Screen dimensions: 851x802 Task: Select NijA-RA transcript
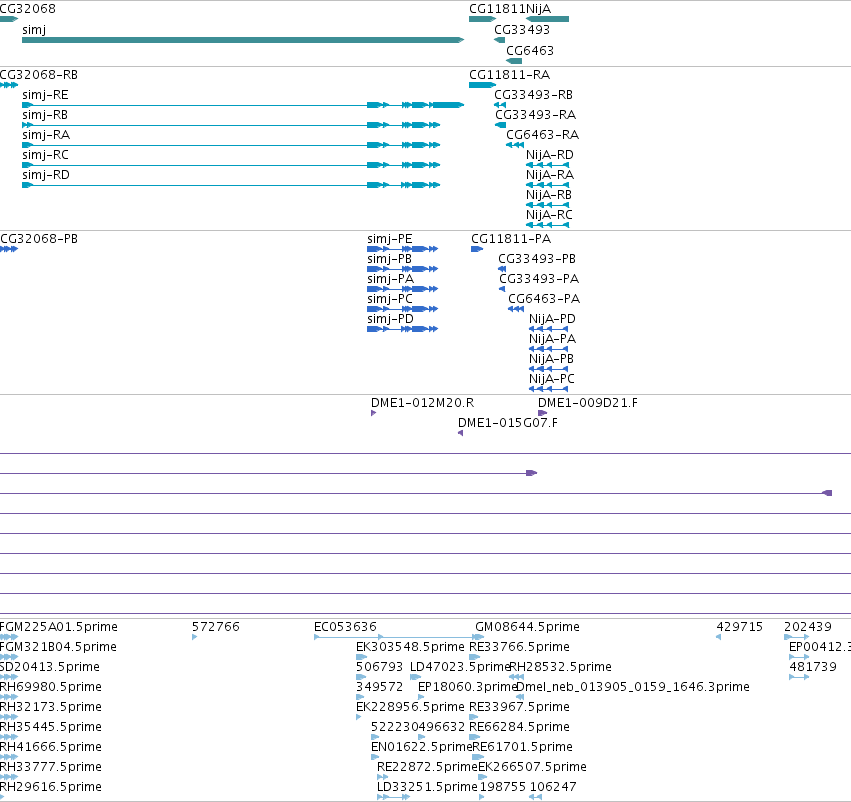[548, 185]
